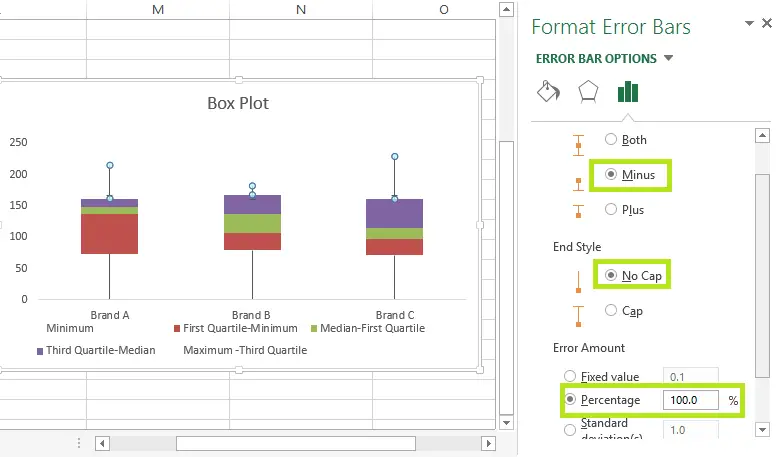Viewport: 779px width, 457px height.
Task: Click the Cap end style icon
Action: coord(578,313)
